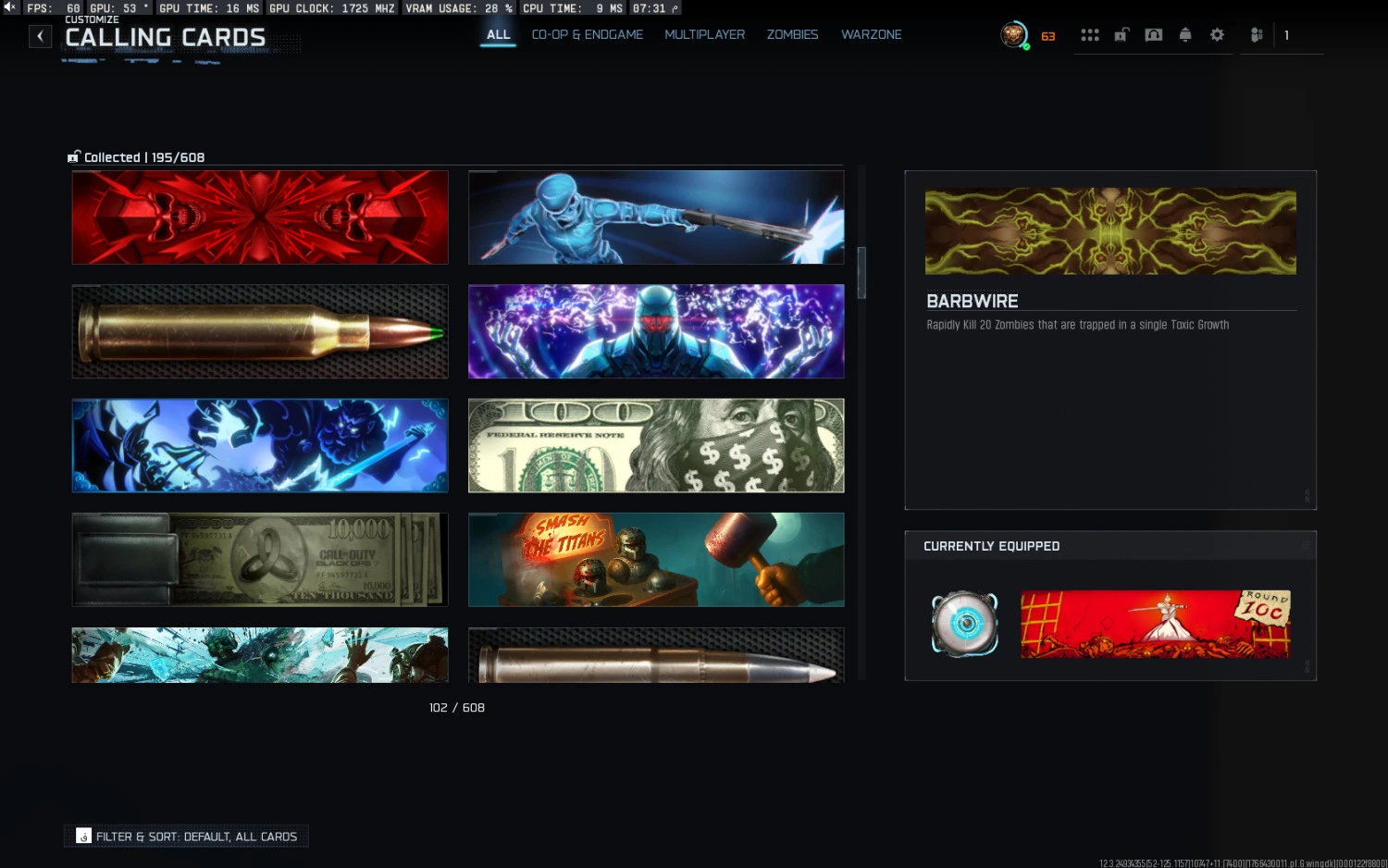This screenshot has height=868, width=1388.
Task: Switch to the CO-OP & ENDGAME tab
Action: 588,35
